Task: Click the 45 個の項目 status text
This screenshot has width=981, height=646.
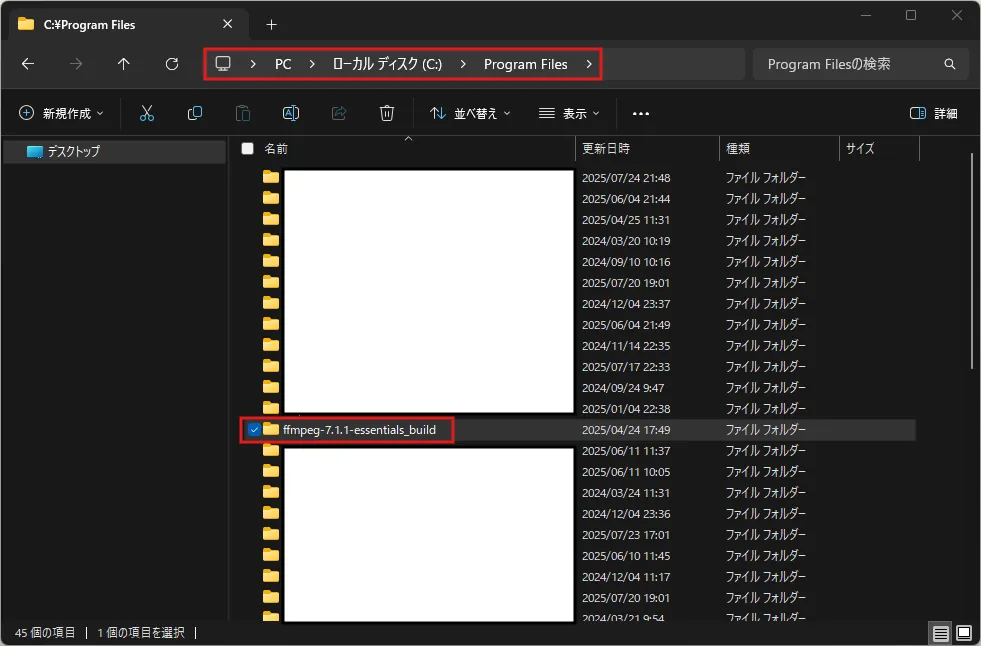Action: [44, 633]
